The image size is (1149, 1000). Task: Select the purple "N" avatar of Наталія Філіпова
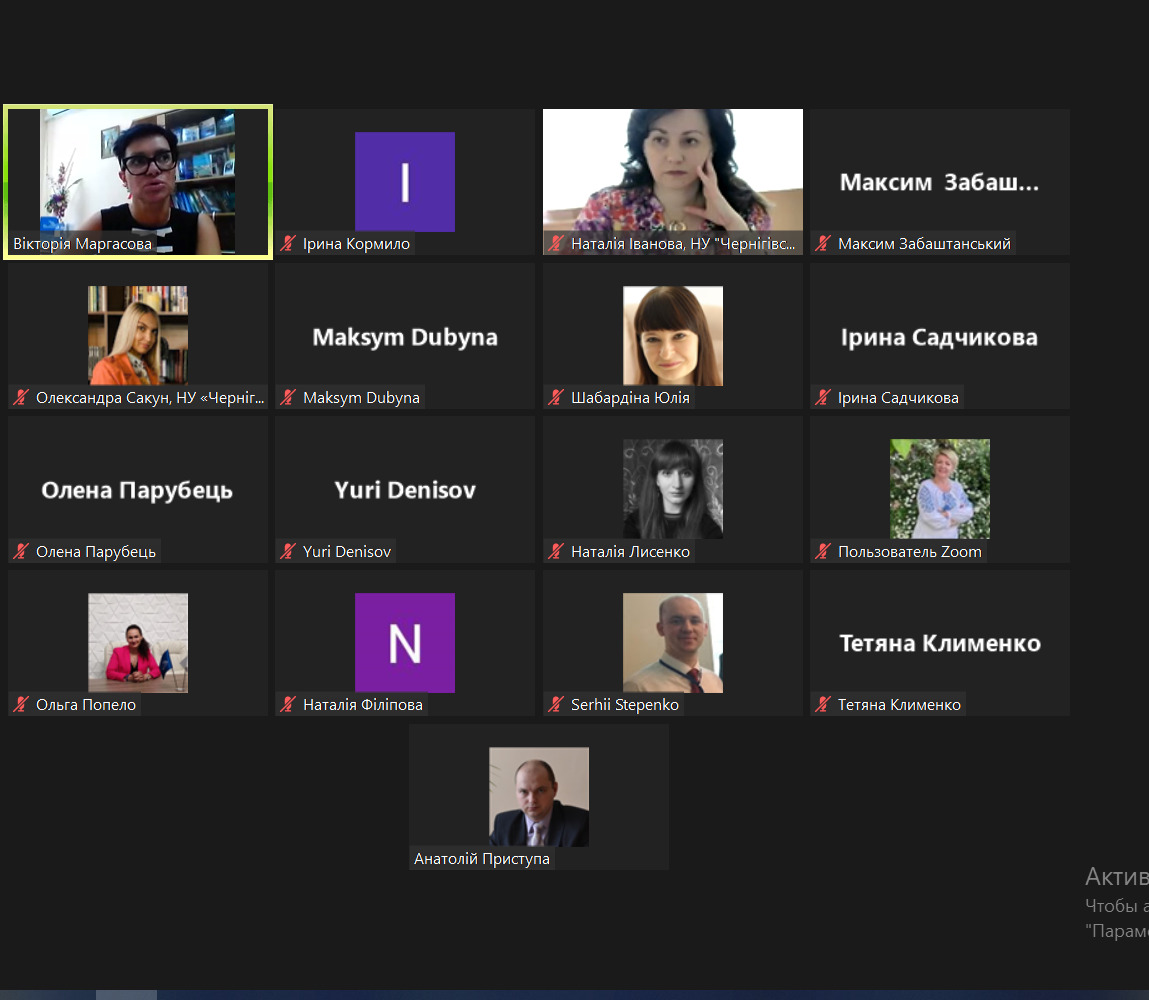405,643
